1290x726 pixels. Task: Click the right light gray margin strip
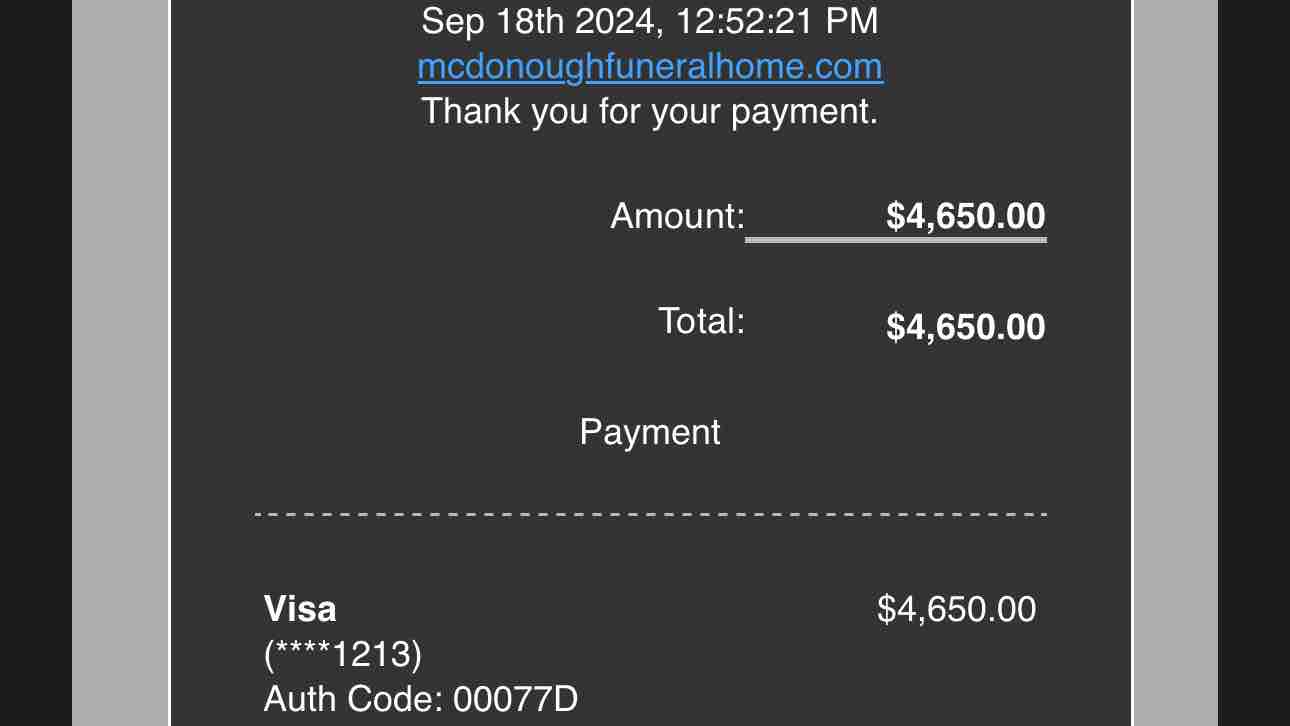(x=1175, y=363)
